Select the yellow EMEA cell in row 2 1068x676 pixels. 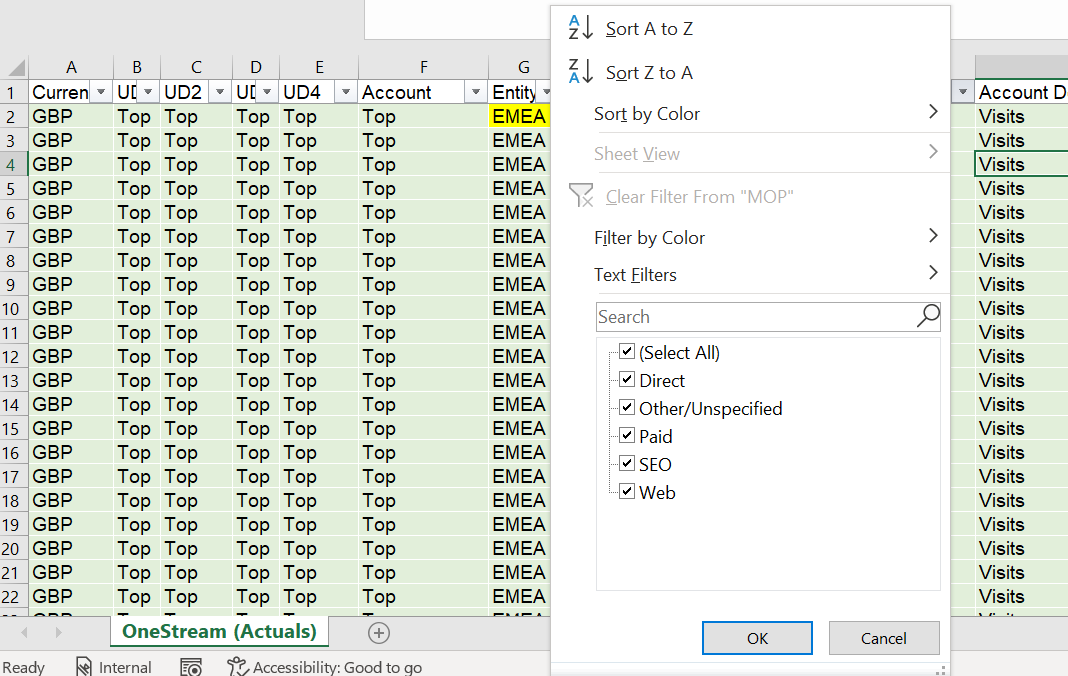[x=519, y=117]
